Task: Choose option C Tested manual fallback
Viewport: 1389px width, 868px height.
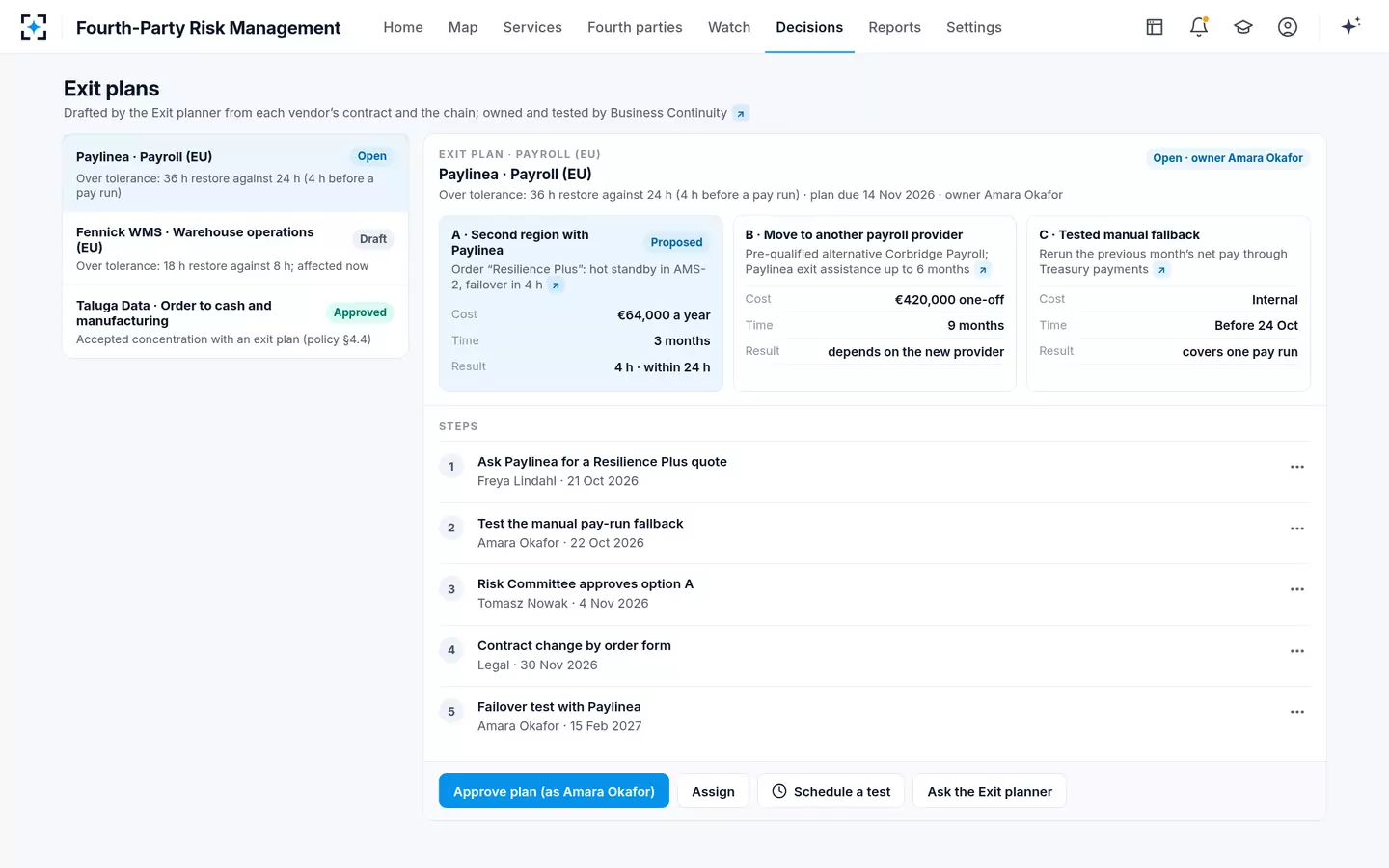Action: click(x=1168, y=303)
